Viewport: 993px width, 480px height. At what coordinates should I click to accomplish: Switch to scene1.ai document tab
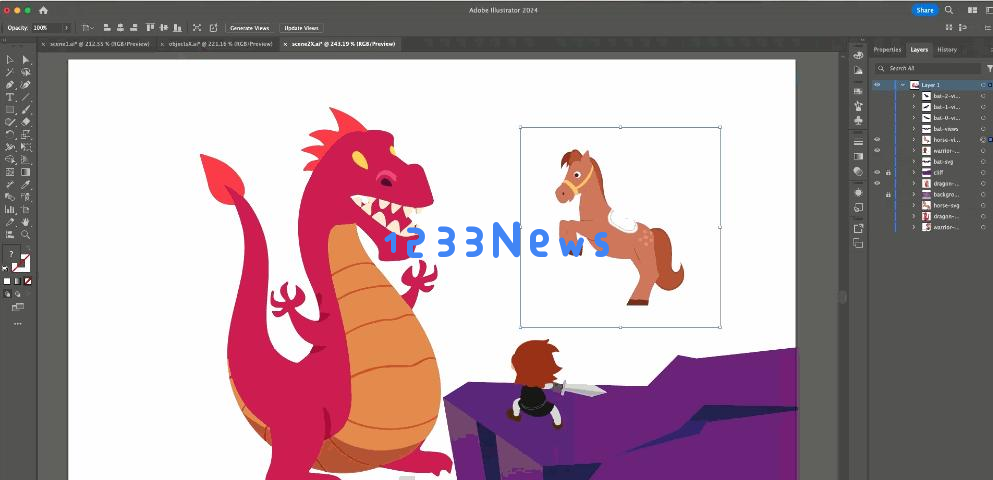[x=99, y=44]
